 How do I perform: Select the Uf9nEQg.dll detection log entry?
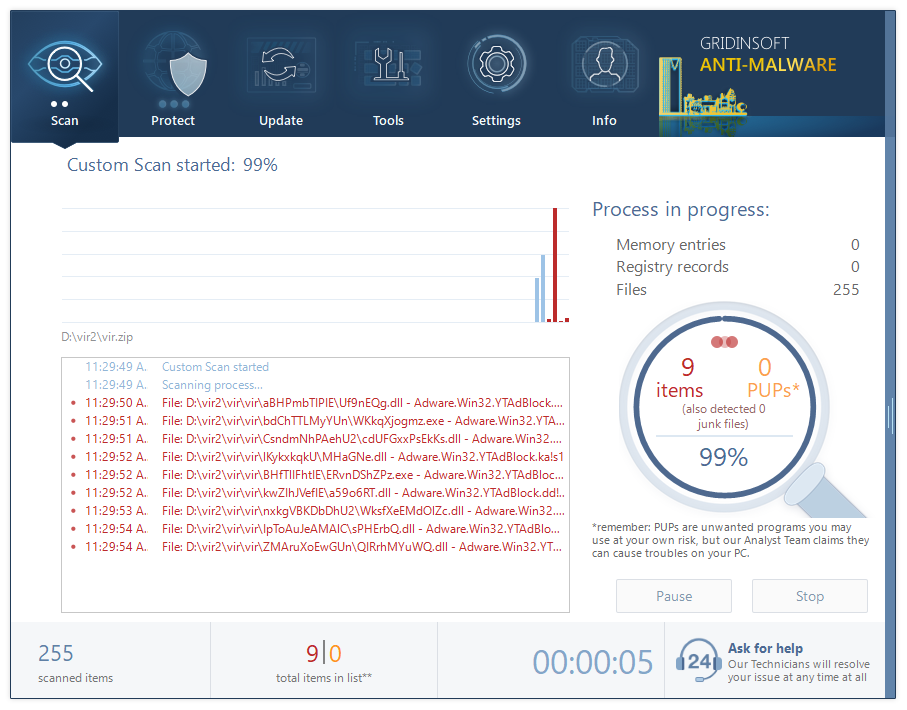[x=364, y=403]
